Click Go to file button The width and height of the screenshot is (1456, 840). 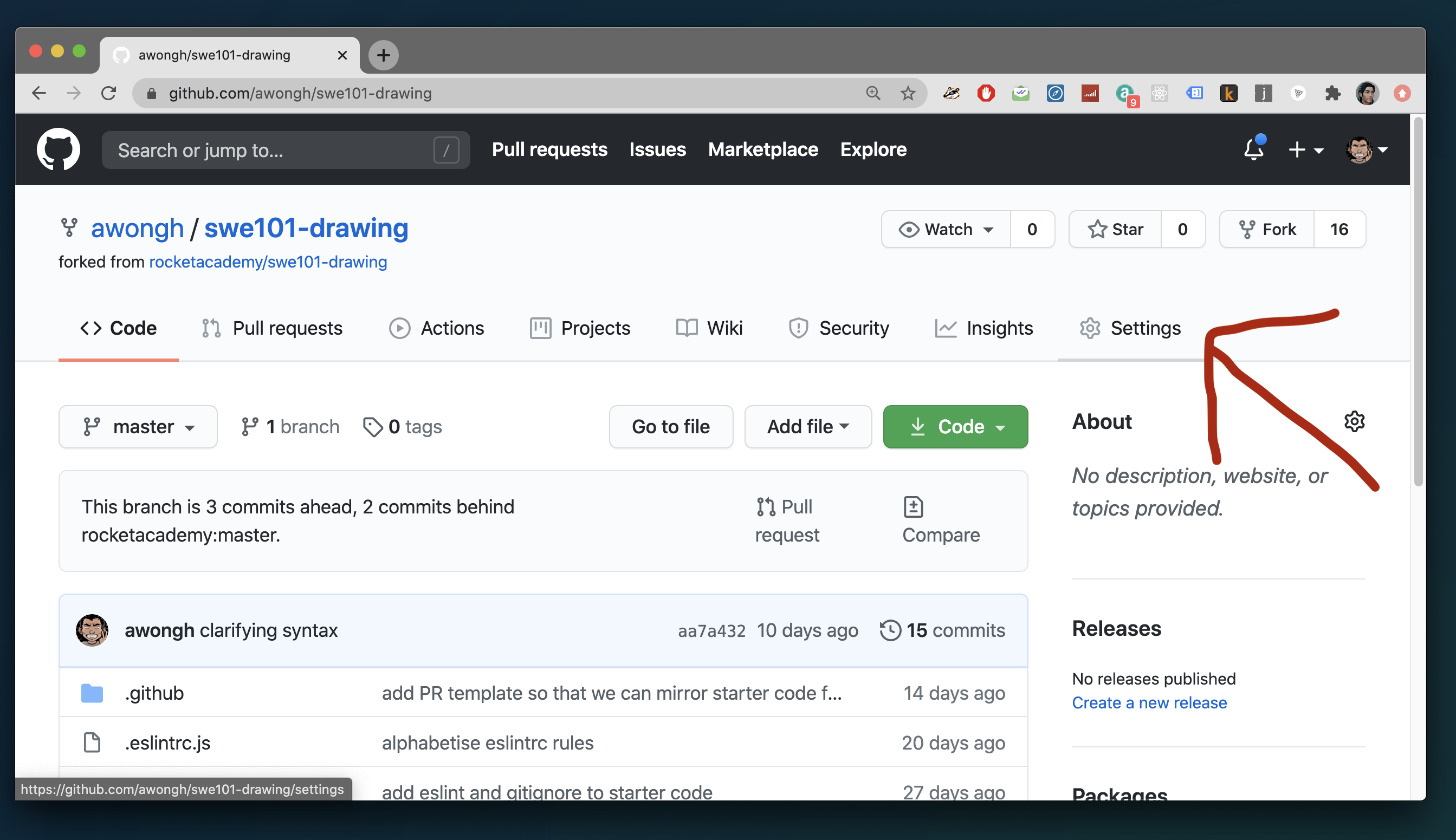click(671, 426)
